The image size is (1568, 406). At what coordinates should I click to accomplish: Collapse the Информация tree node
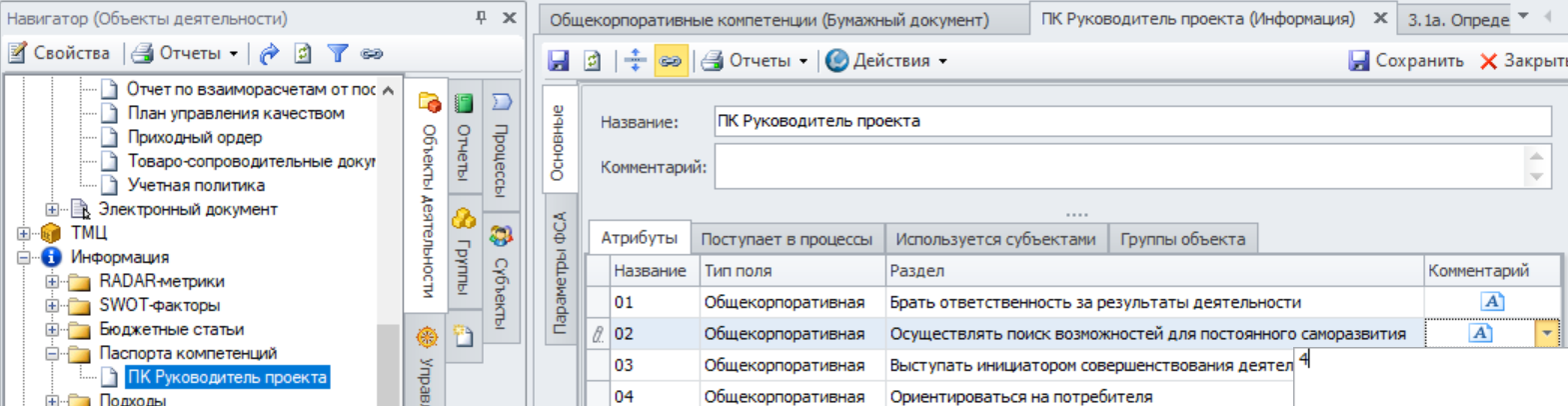[x=24, y=257]
